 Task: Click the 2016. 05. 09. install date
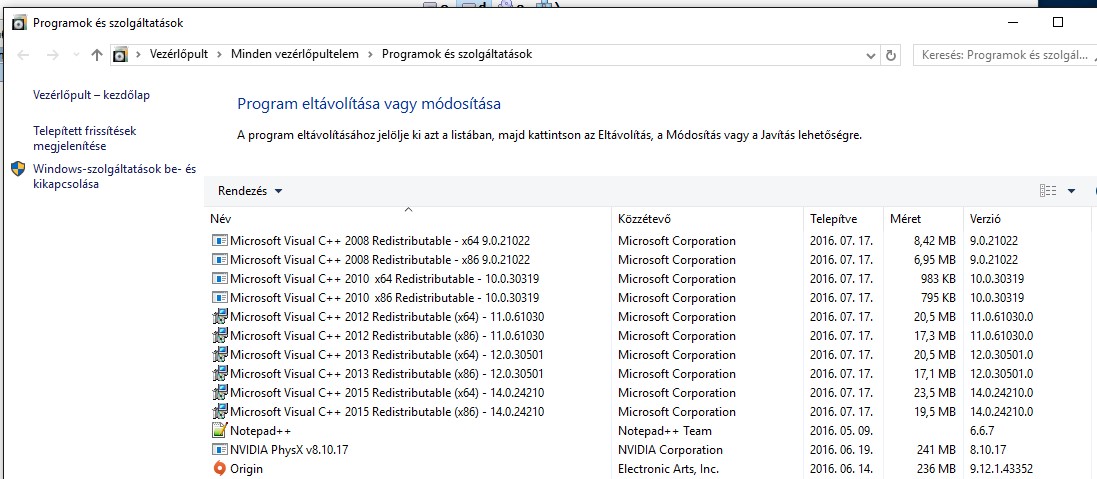click(841, 431)
